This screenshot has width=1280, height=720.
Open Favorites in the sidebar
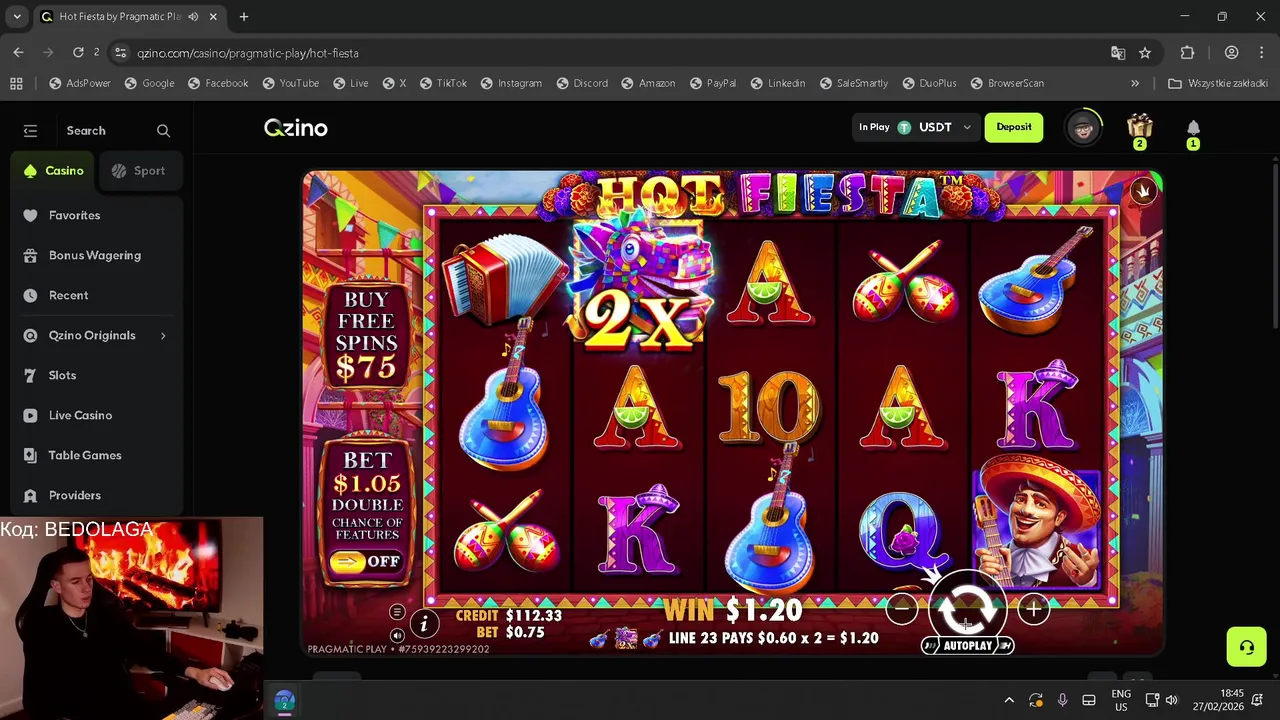tap(74, 215)
